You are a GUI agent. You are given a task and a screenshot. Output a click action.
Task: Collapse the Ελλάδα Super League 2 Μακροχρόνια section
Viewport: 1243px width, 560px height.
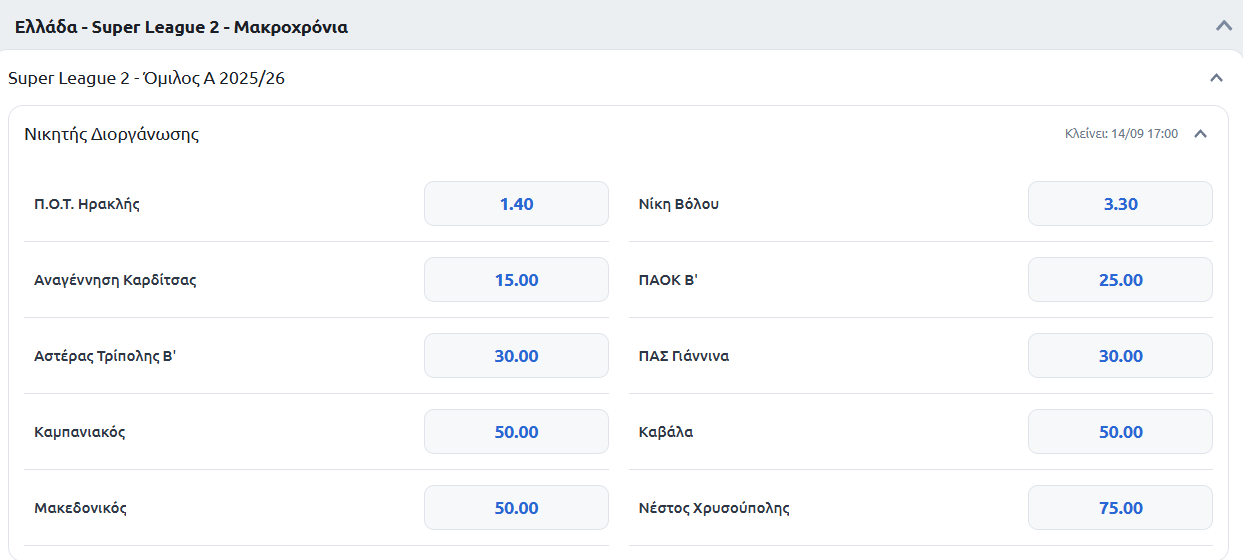tap(1223, 26)
